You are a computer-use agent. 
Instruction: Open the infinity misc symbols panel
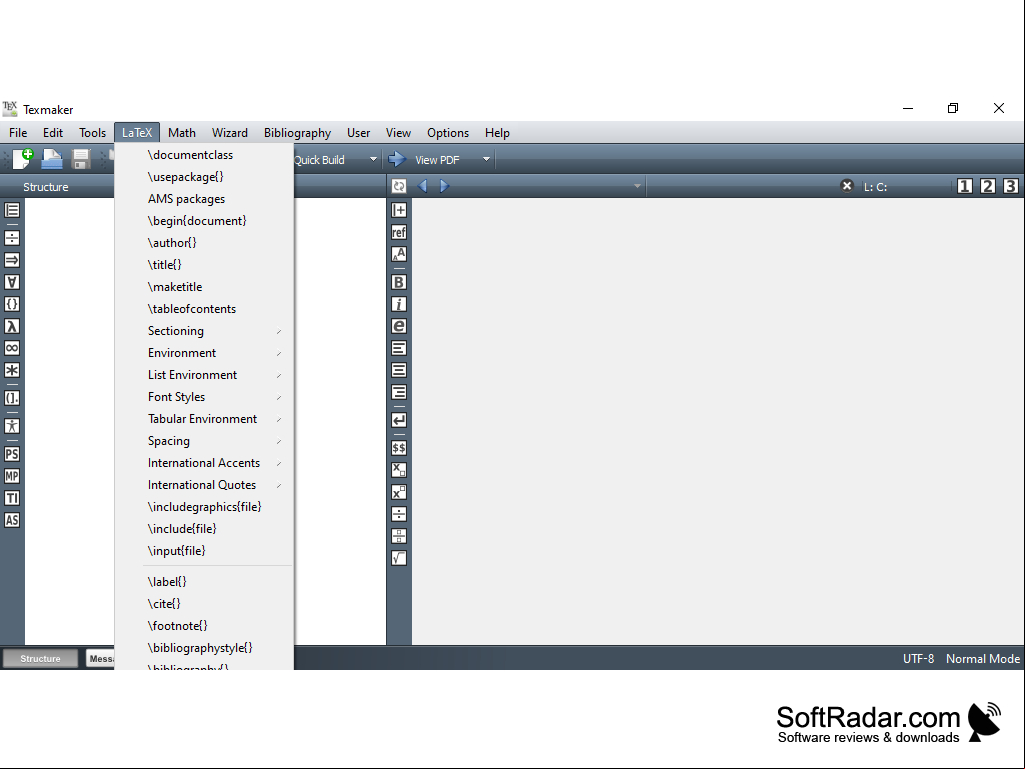pos(12,348)
